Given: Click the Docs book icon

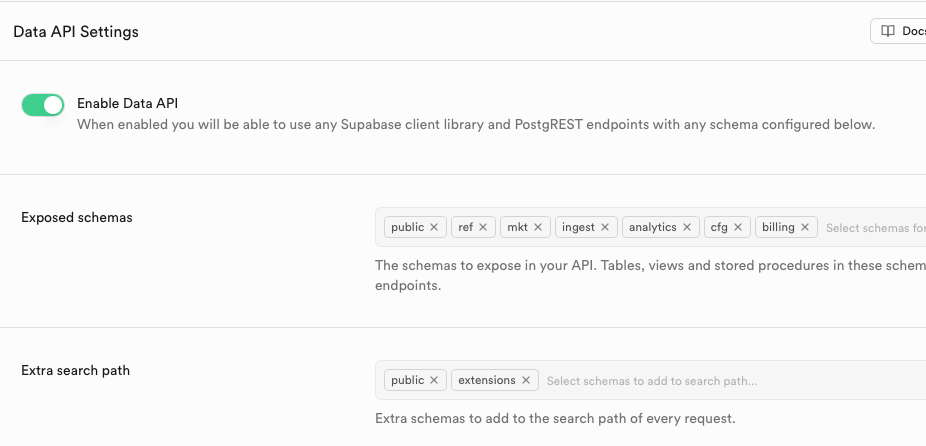Looking at the screenshot, I should (x=888, y=31).
